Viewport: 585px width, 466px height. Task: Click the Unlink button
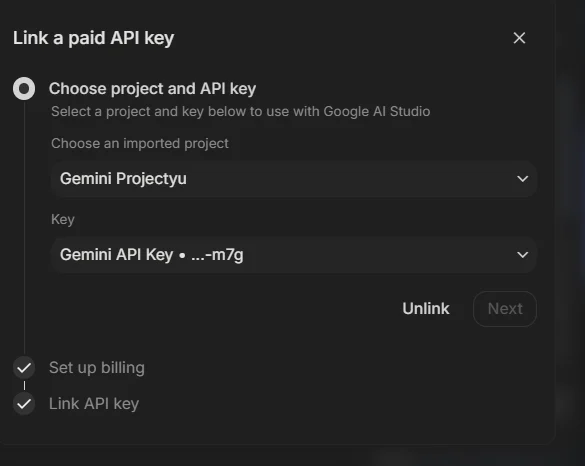[x=426, y=309]
